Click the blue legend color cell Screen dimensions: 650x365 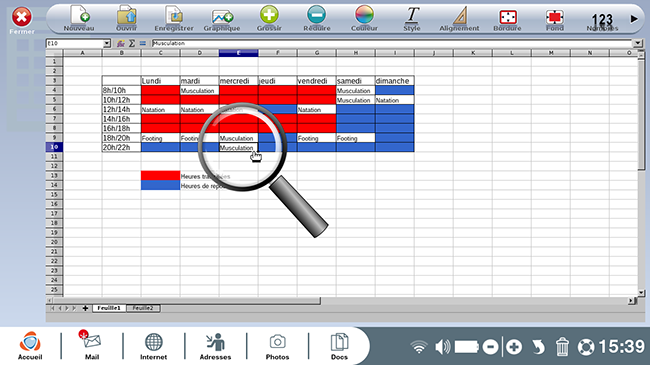[160, 185]
